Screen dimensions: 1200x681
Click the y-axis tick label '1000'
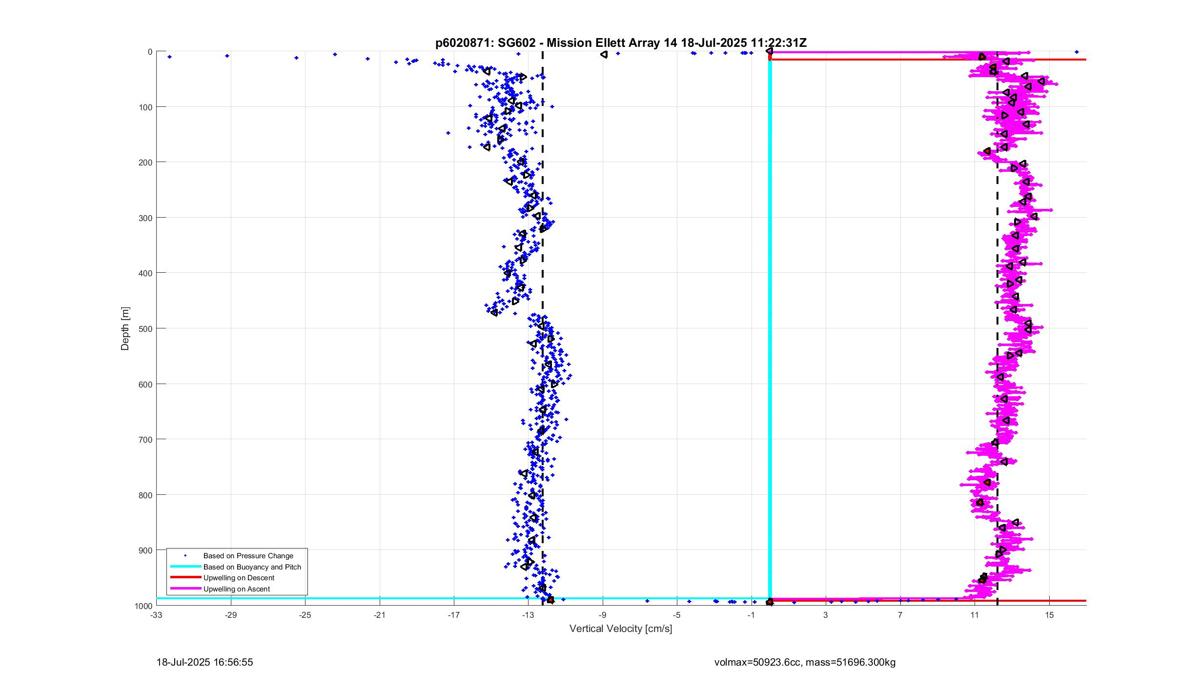[x=143, y=606]
